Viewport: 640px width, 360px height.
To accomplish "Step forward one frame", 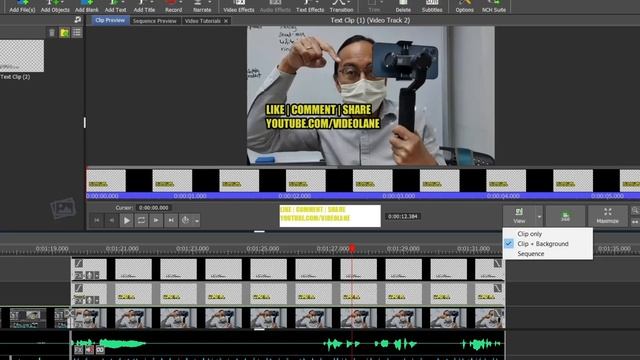I will 156,220.
